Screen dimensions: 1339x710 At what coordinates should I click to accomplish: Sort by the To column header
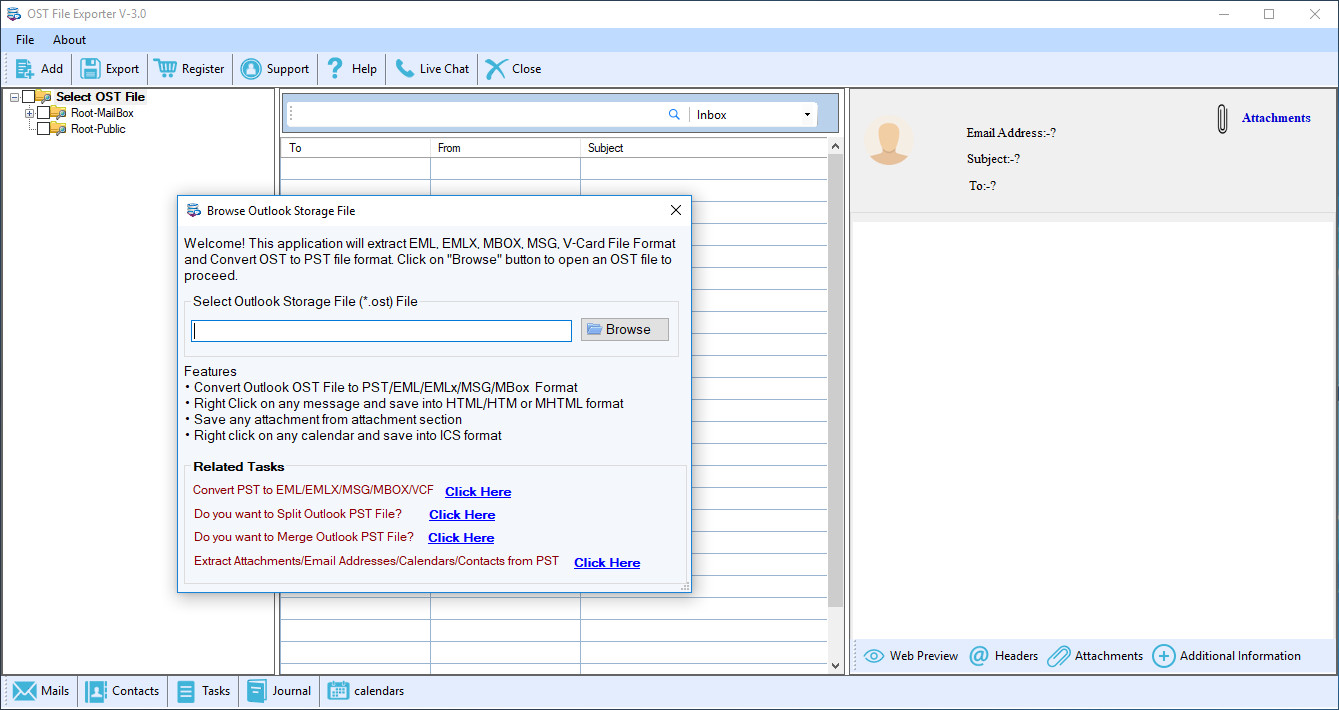[x=355, y=148]
